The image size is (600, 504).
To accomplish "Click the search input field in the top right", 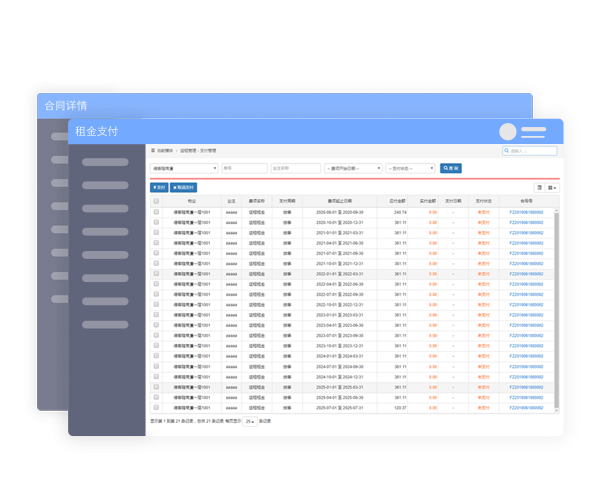I will coord(530,151).
